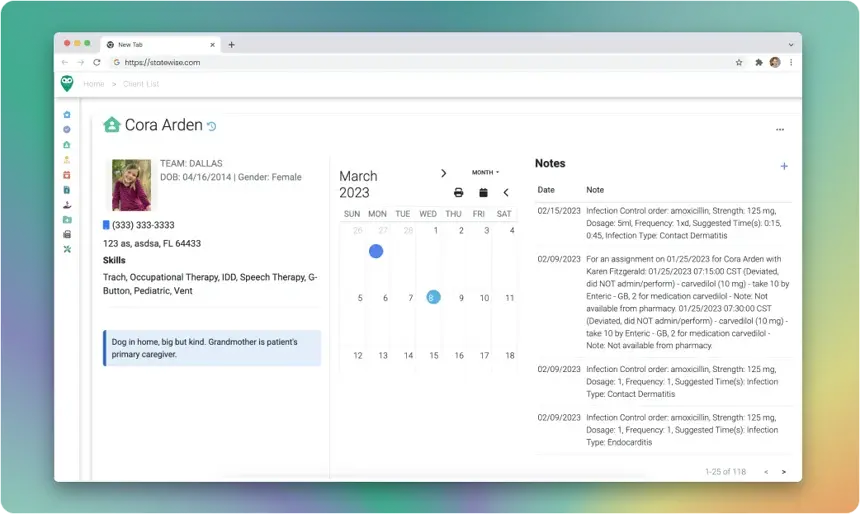Click Cora Arden's profile photo
The height and width of the screenshot is (514, 860).
[132, 185]
